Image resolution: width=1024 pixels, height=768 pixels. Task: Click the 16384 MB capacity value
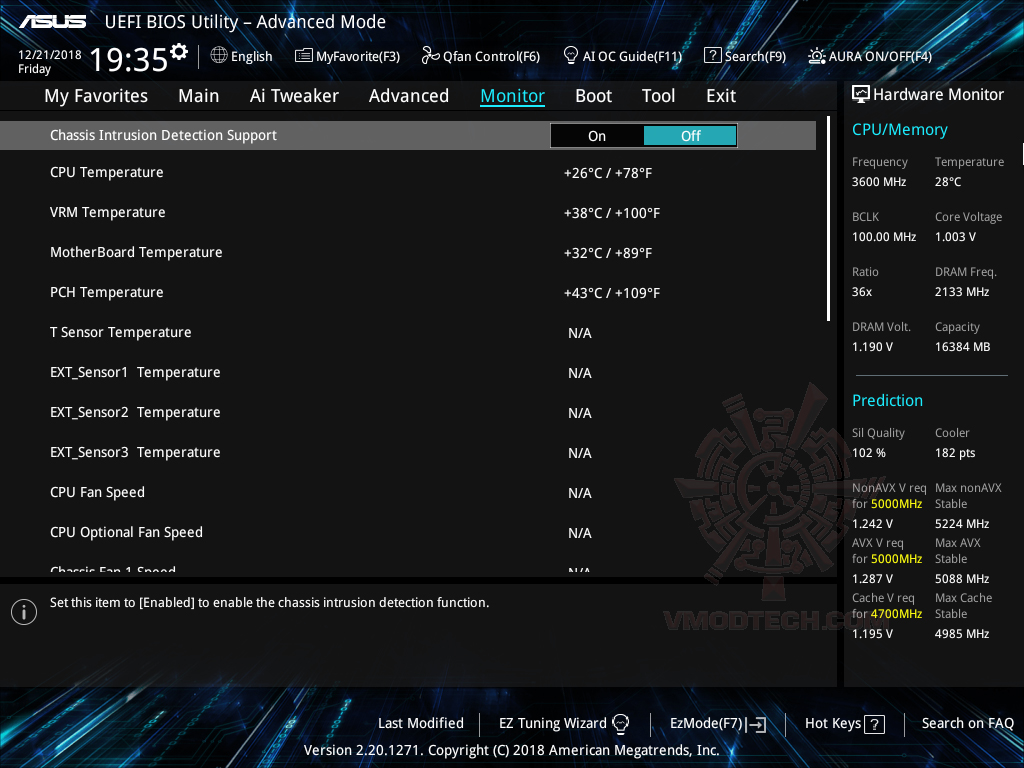coord(962,347)
